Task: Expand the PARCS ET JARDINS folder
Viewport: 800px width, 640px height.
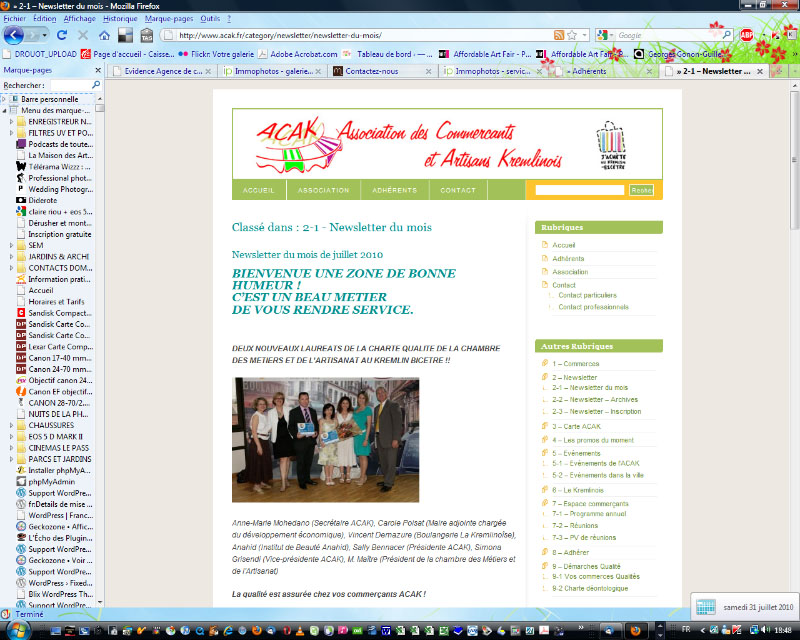Action: [x=12, y=459]
